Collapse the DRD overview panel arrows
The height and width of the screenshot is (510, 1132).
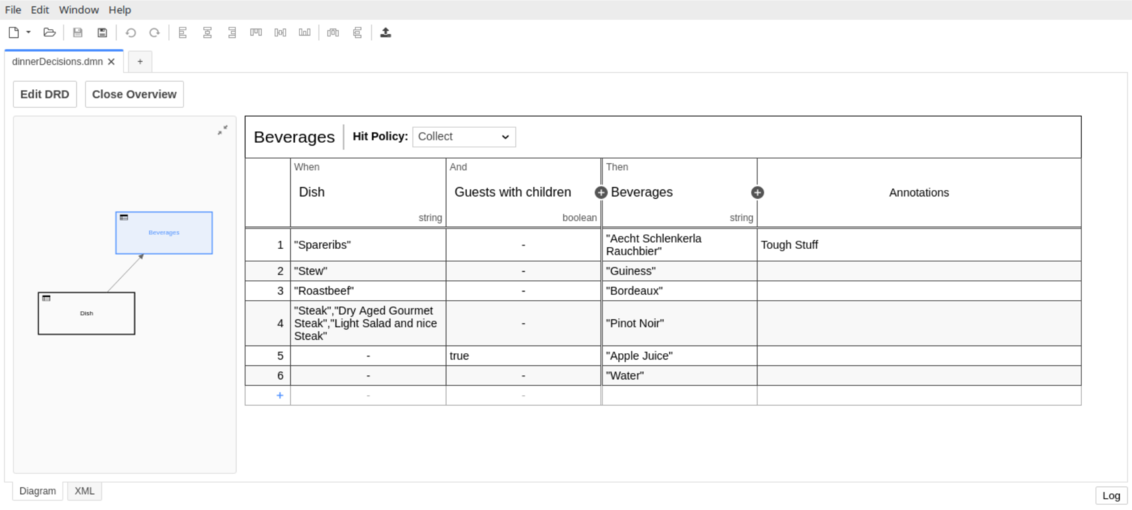222,130
